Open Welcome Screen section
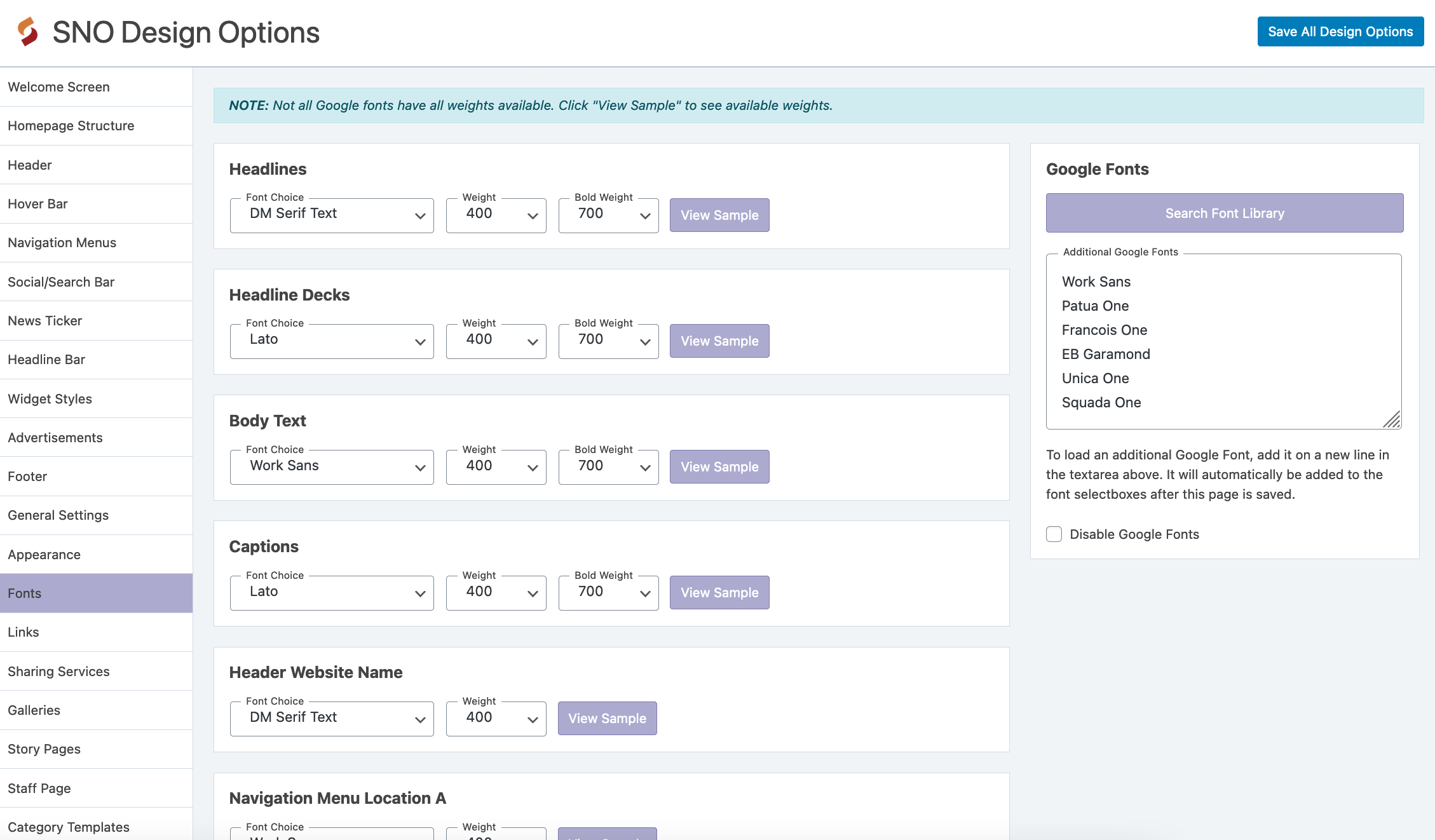Screen dimensions: 1435x840 click(x=96, y=87)
